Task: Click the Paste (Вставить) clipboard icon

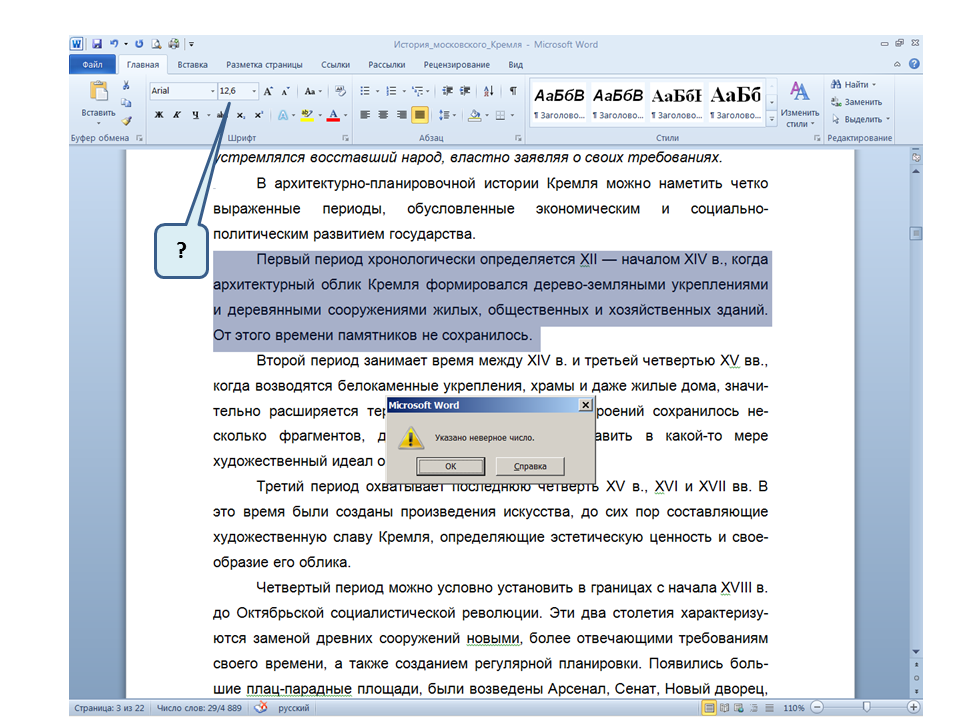Action: [98, 93]
